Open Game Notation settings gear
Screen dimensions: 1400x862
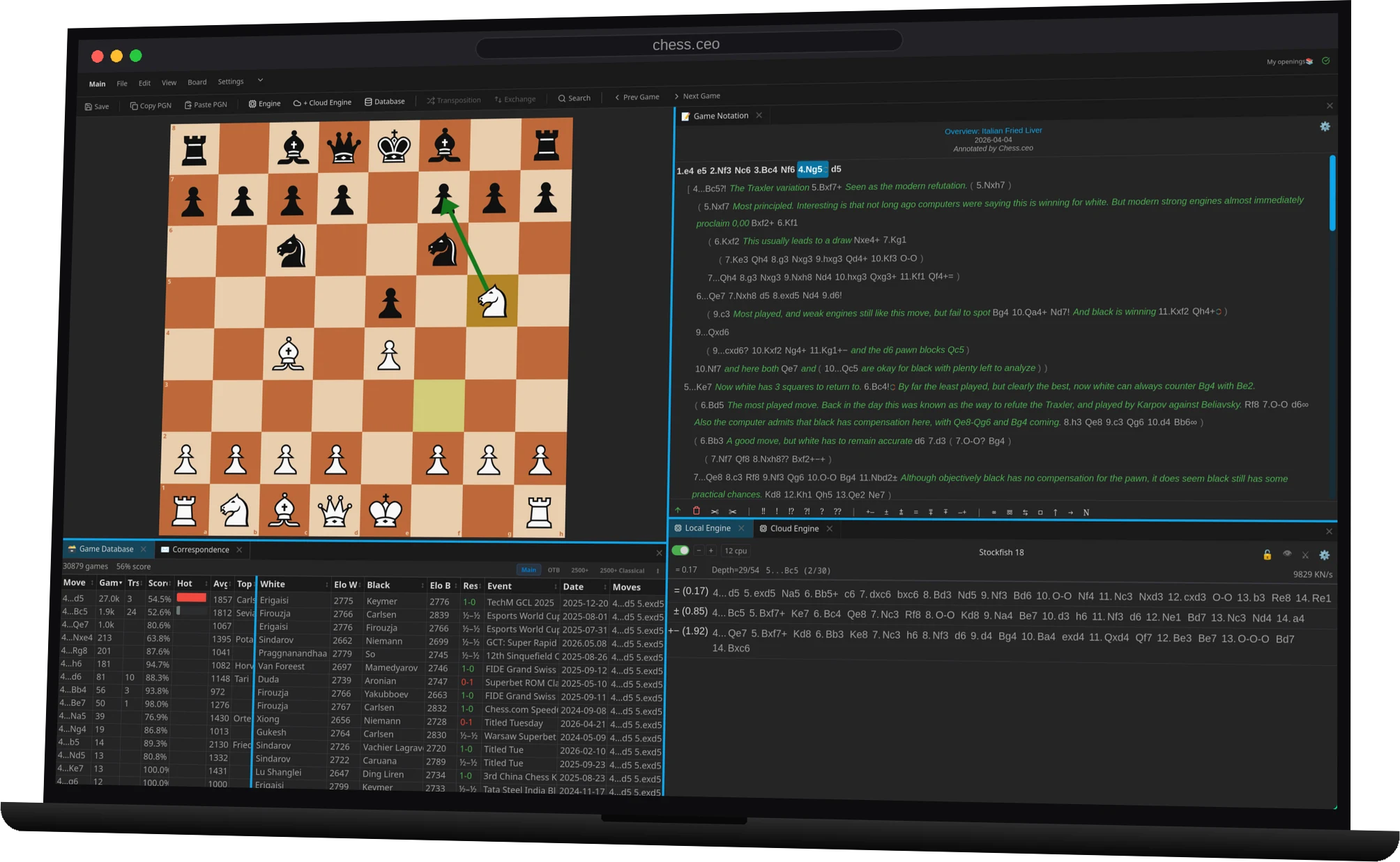coord(1325,126)
